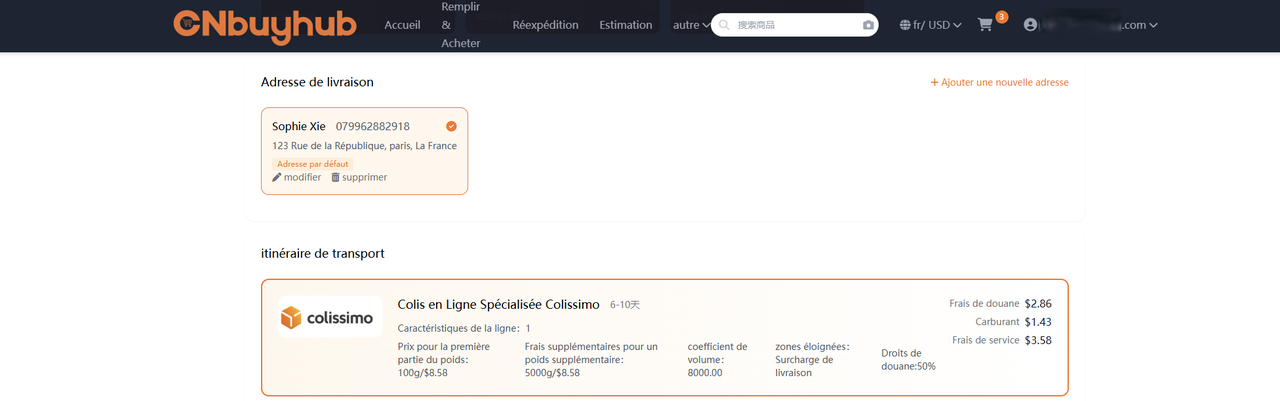Click Ajouter une nouvelle adresse link
The height and width of the screenshot is (401, 1280).
tap(999, 82)
